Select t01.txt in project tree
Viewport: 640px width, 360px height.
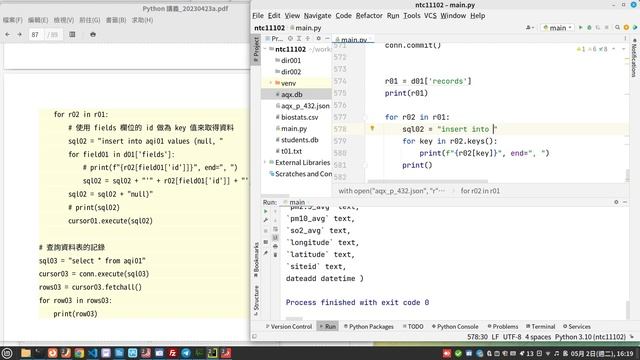coord(291,151)
